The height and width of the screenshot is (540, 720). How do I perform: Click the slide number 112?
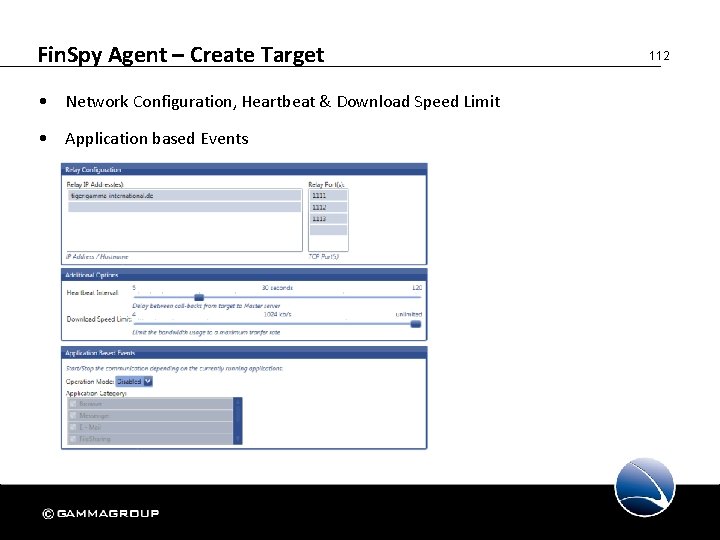pyautogui.click(x=659, y=56)
